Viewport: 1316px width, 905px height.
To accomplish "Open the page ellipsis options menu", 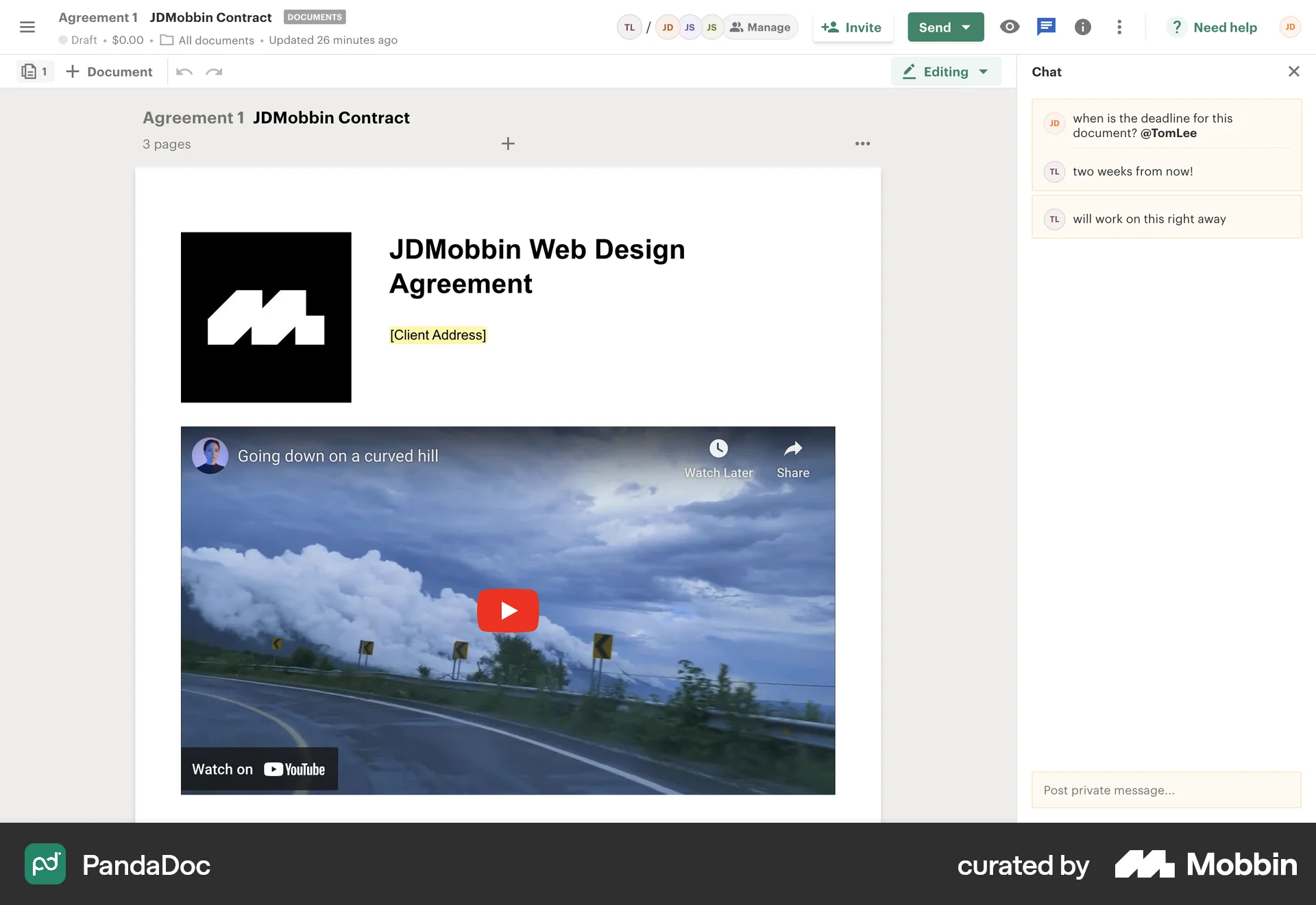I will (x=862, y=144).
